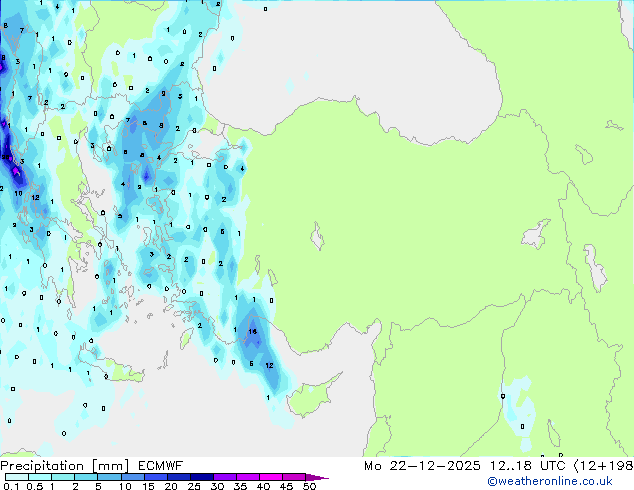Select the above-50 mm legend arrow tip

coord(317,477)
